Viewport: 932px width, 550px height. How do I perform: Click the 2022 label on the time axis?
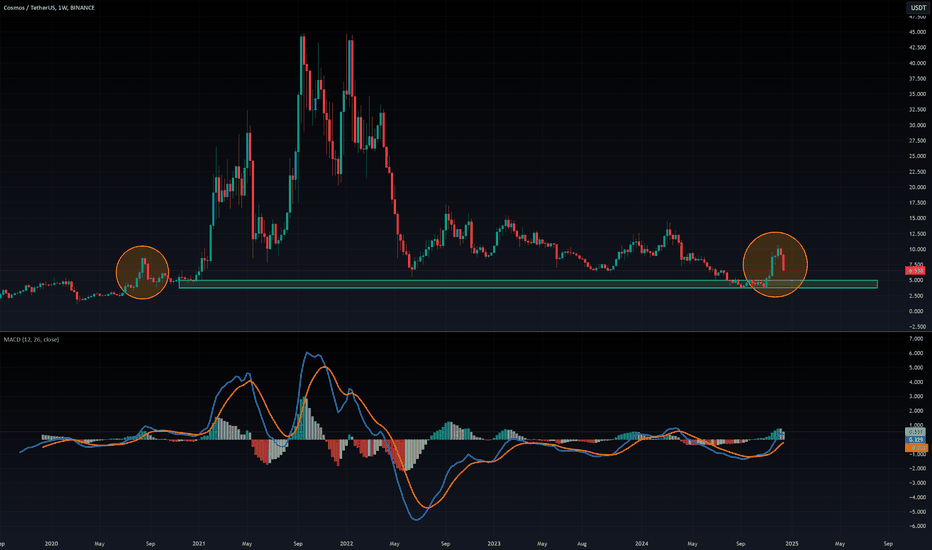coord(347,543)
